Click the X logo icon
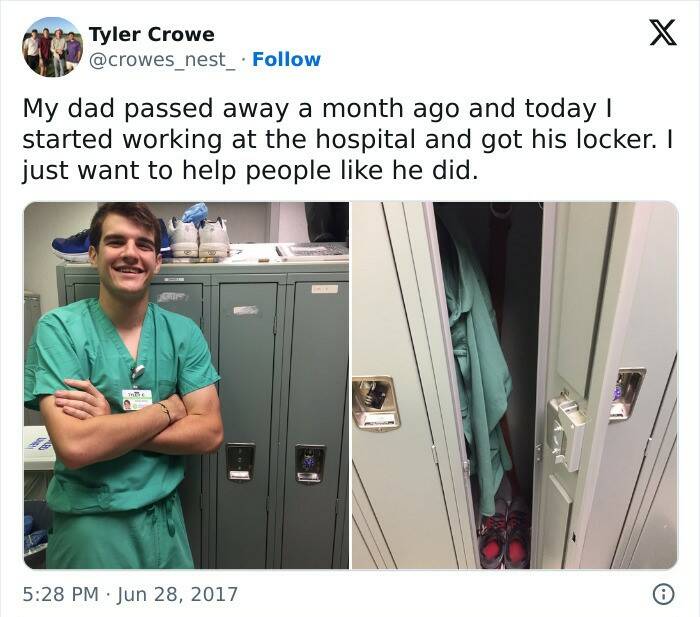This screenshot has width=700, height=617. click(663, 33)
